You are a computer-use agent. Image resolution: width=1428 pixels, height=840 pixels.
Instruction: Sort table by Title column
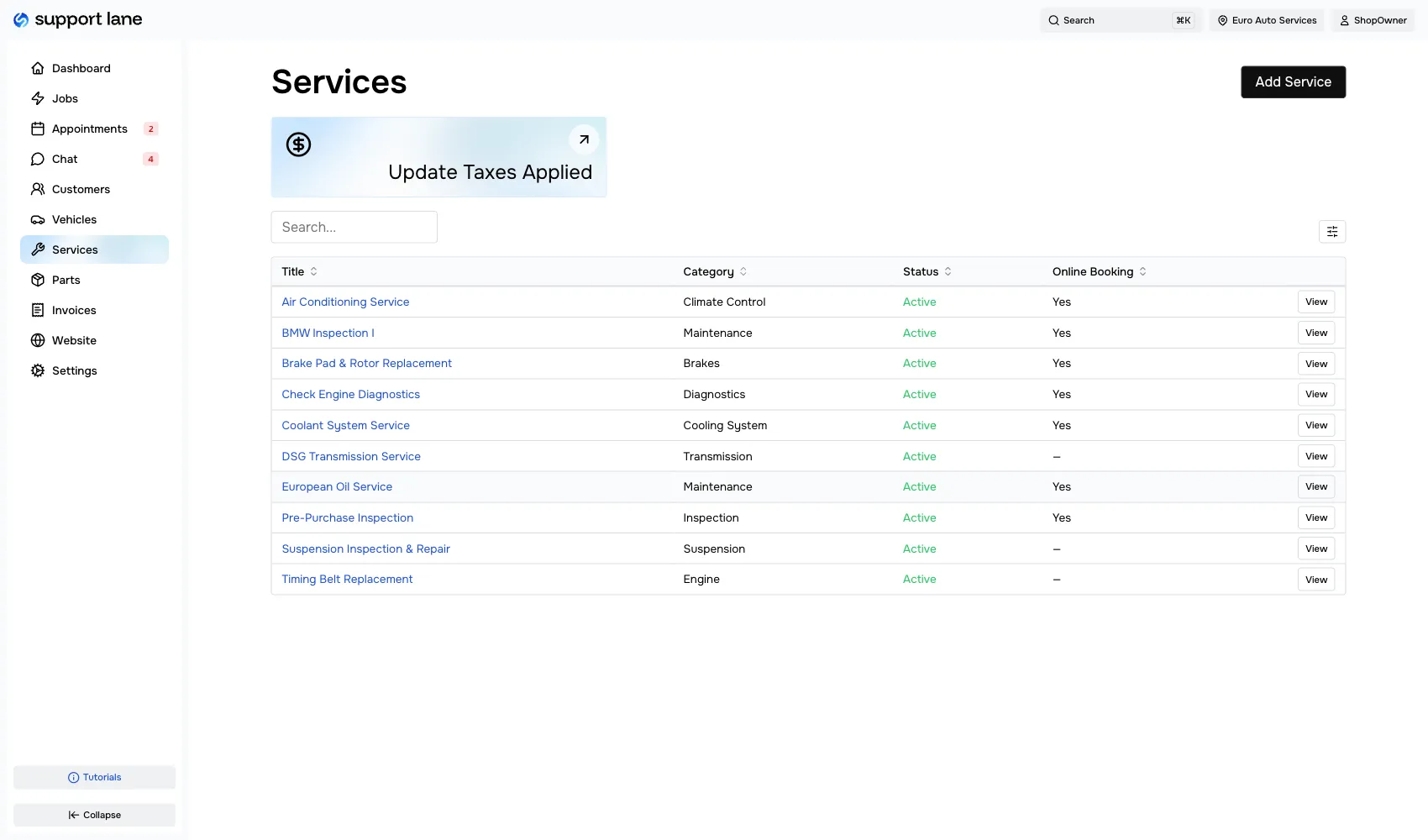pos(300,271)
